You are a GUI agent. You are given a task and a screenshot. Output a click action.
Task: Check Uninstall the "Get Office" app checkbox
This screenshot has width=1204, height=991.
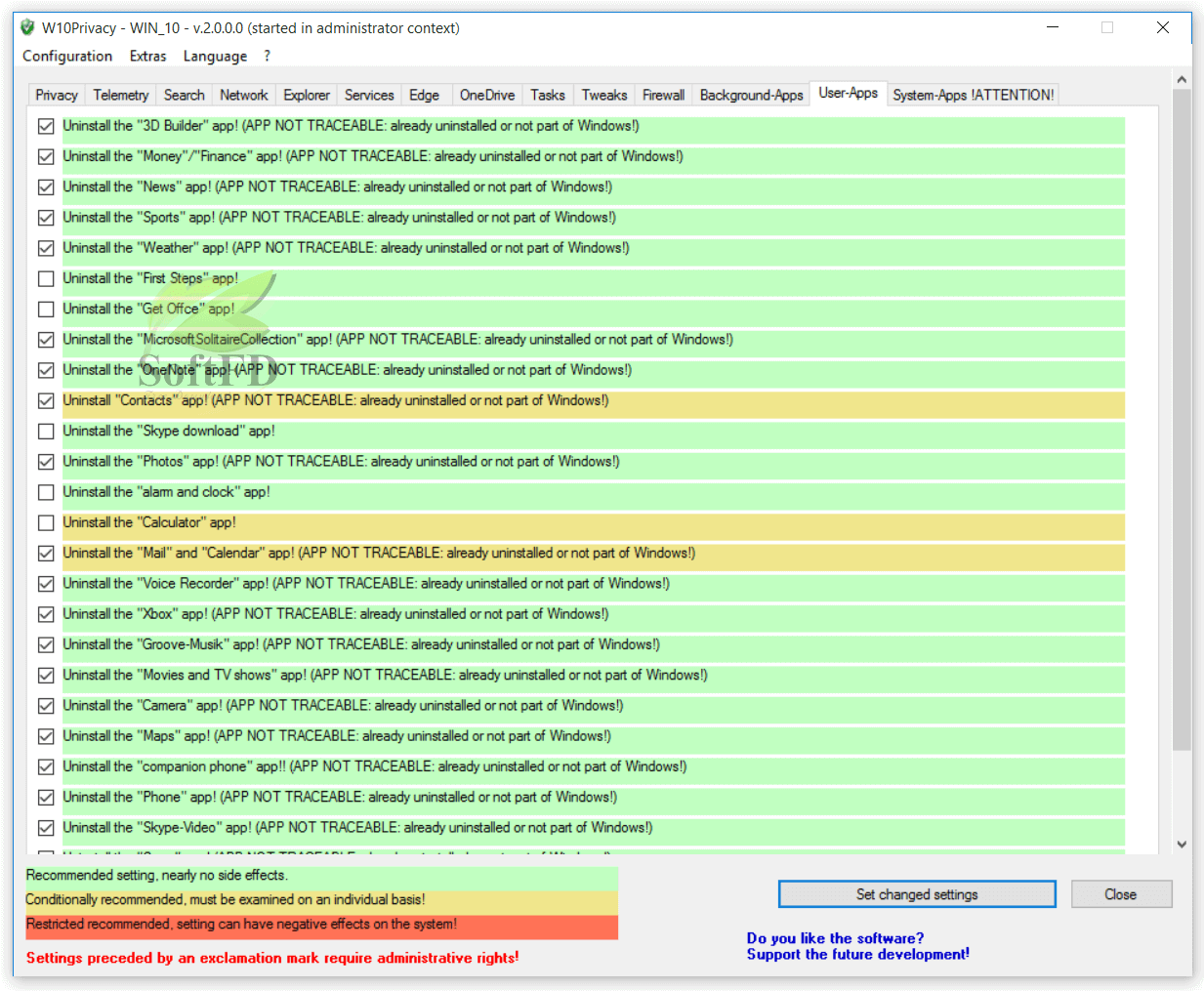coord(46,309)
